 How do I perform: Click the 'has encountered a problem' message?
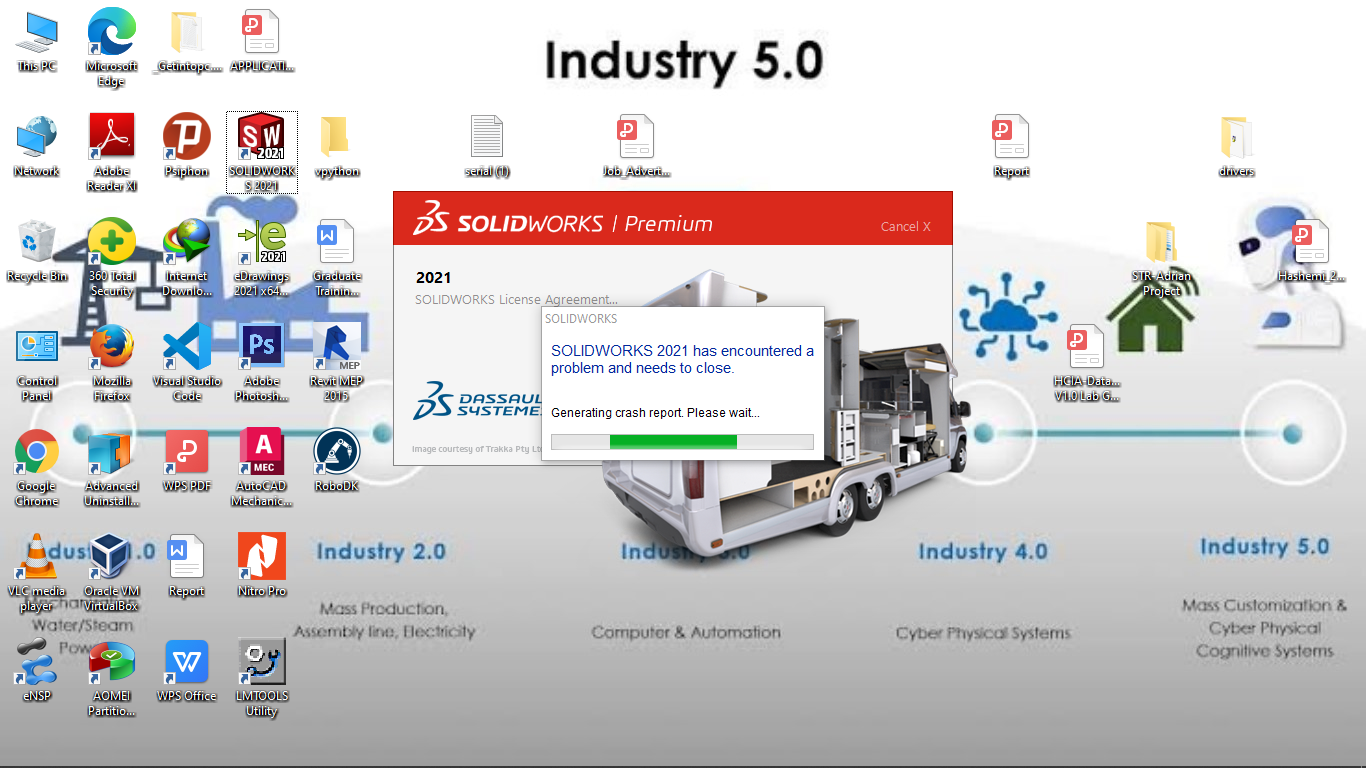coord(682,359)
